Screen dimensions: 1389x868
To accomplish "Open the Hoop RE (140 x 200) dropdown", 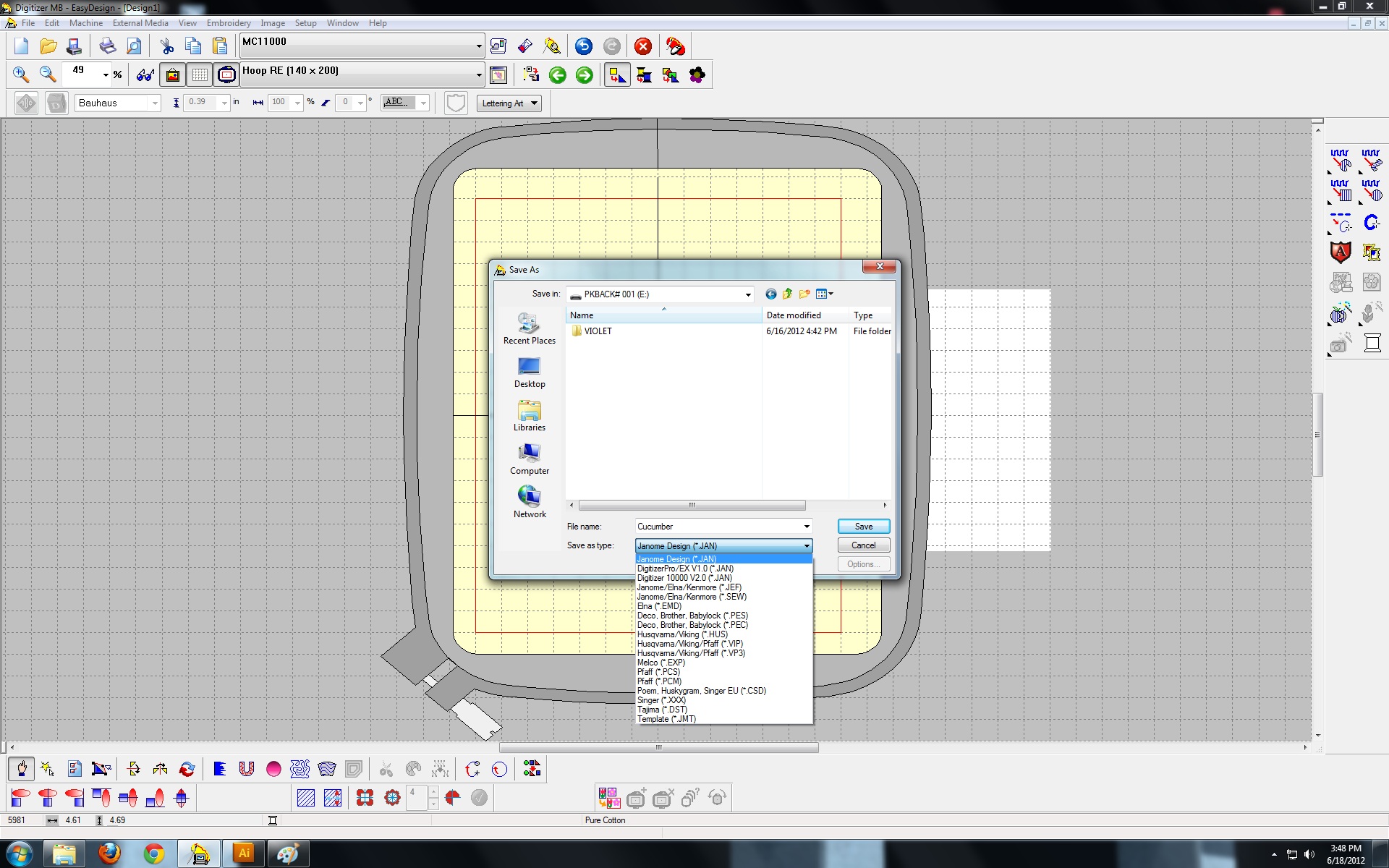I will 478,75.
